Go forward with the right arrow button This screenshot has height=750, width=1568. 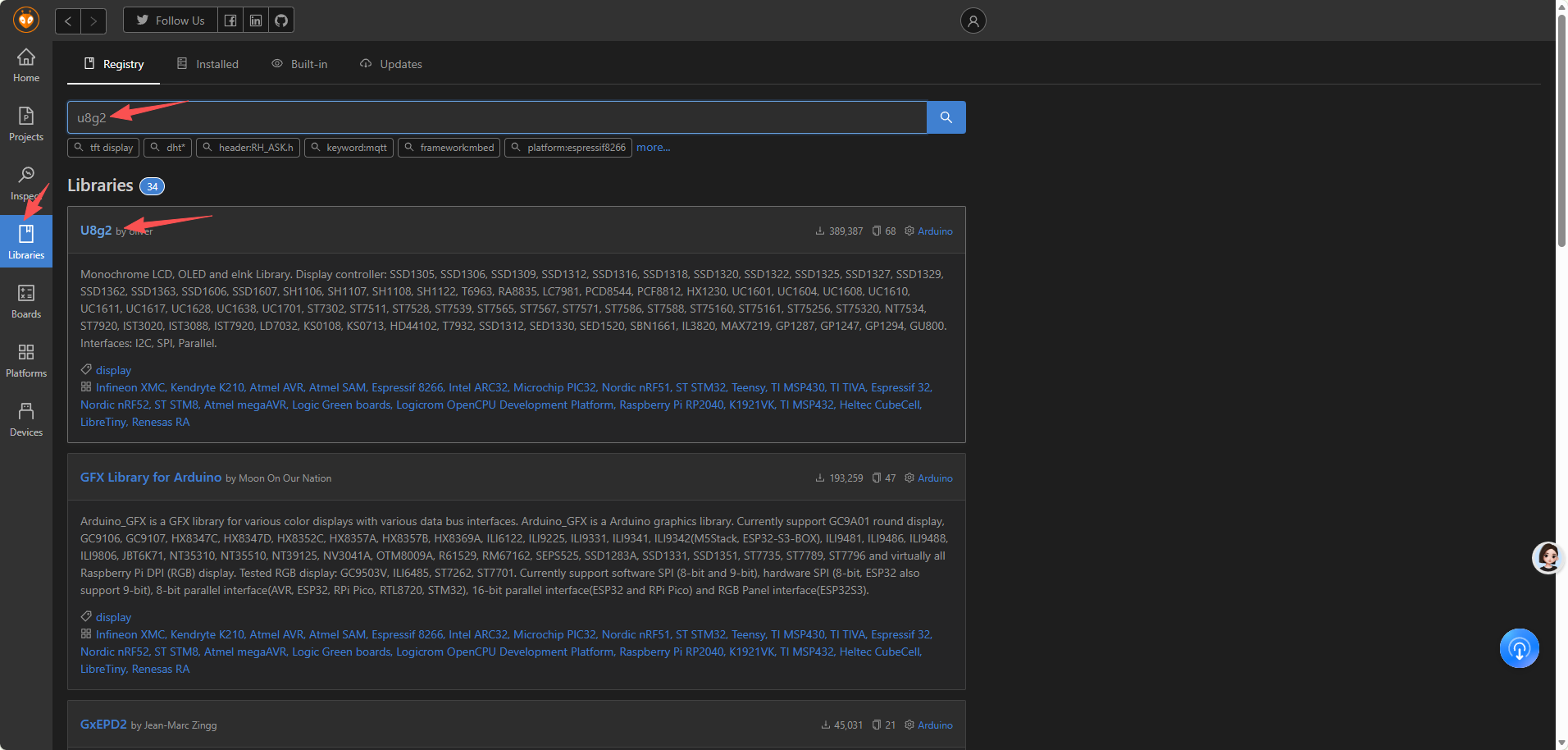click(x=93, y=21)
